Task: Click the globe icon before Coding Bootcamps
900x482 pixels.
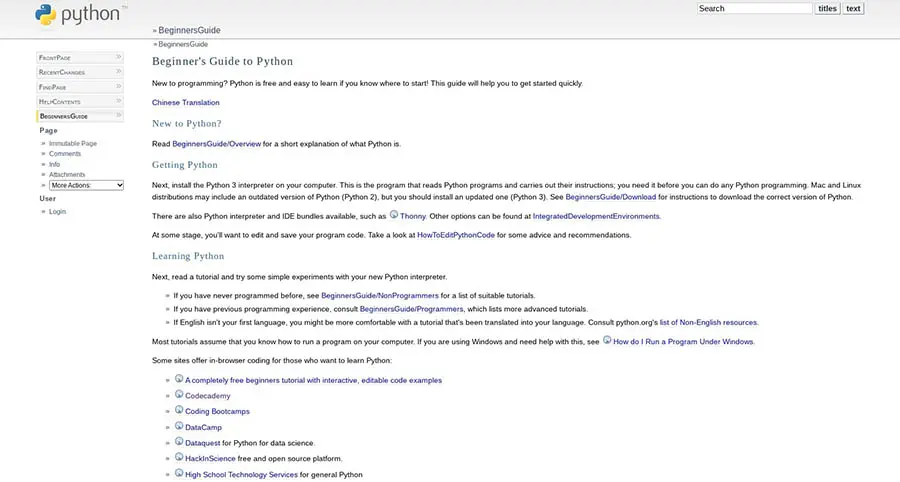Action: pyautogui.click(x=179, y=410)
